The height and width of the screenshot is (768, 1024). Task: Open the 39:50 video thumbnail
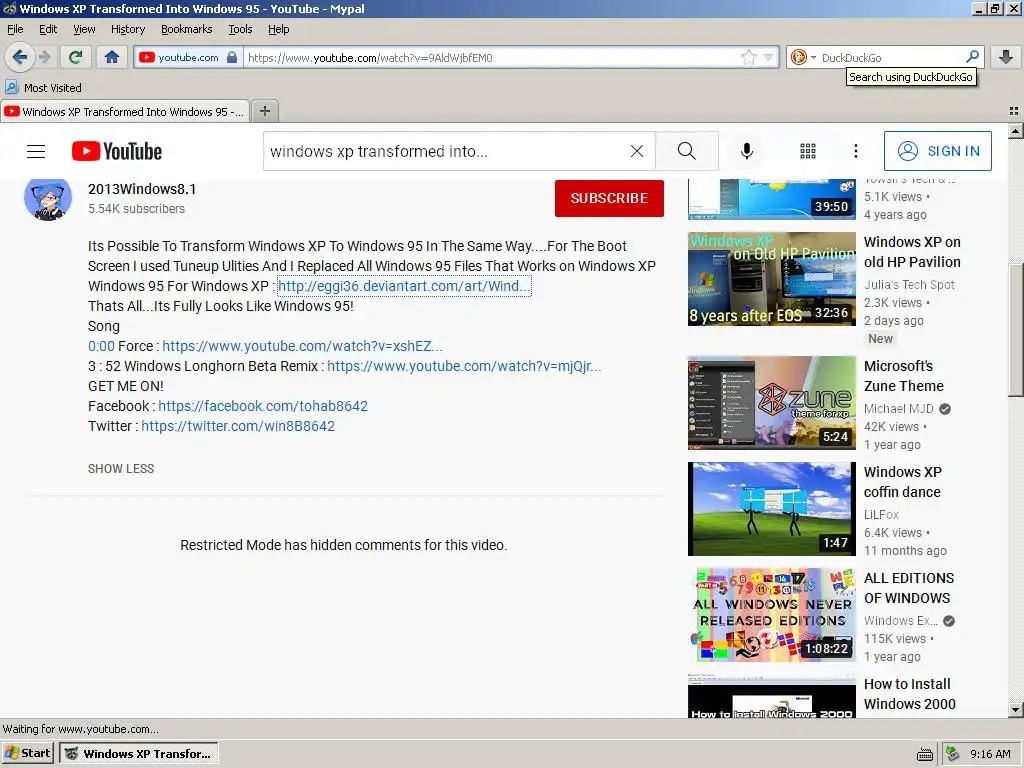tap(771, 199)
